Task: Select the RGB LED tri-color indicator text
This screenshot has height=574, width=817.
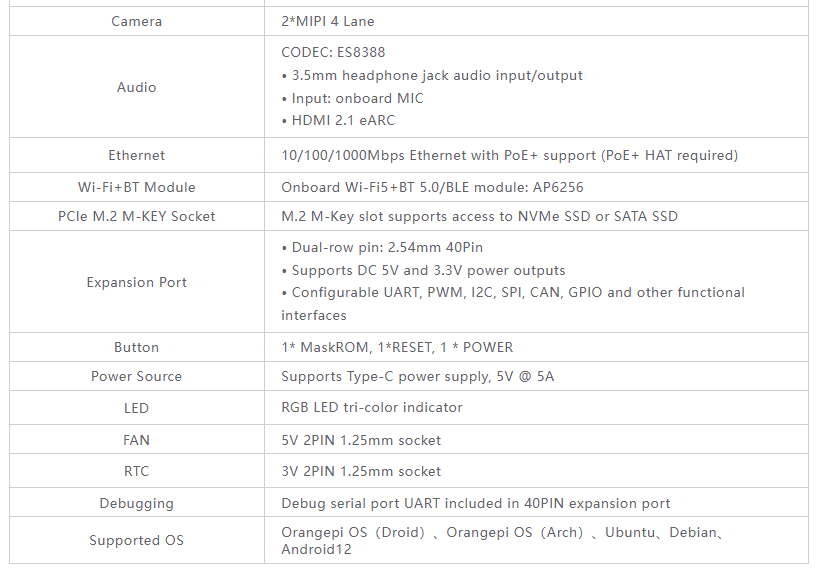Action: tap(372, 407)
